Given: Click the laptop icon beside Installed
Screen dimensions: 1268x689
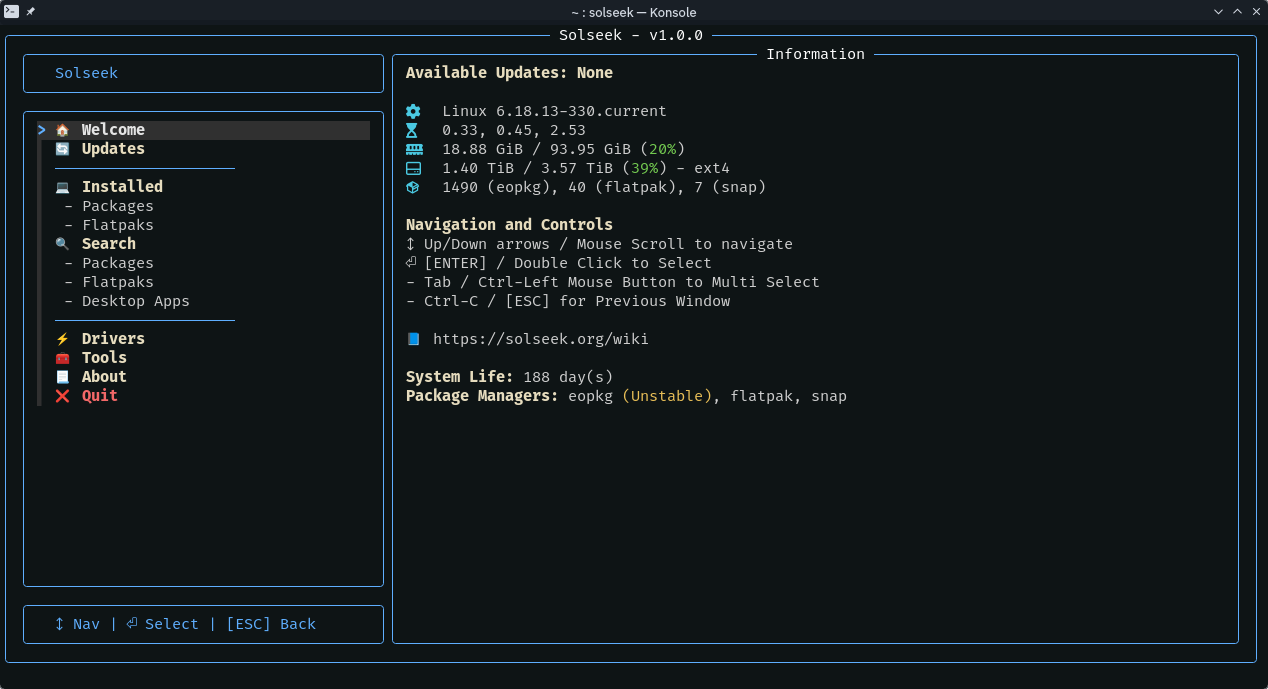Looking at the screenshot, I should 62,187.
